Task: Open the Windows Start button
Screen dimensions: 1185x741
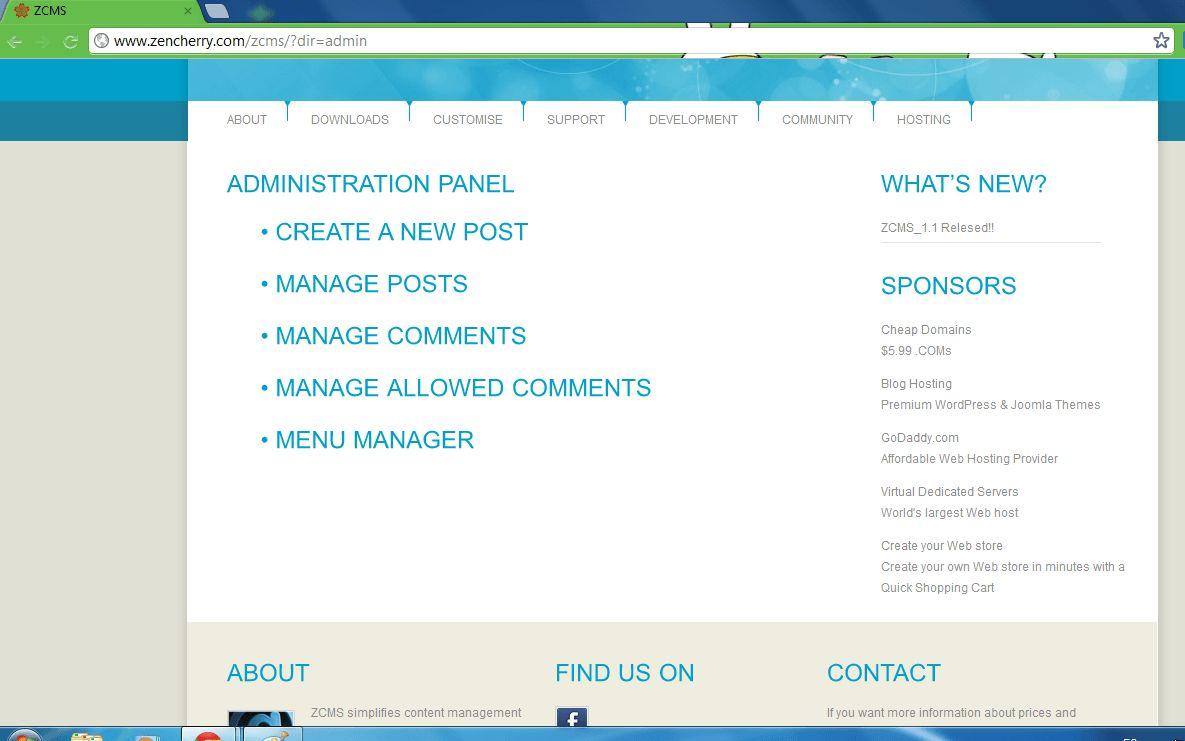Action: coord(24,735)
